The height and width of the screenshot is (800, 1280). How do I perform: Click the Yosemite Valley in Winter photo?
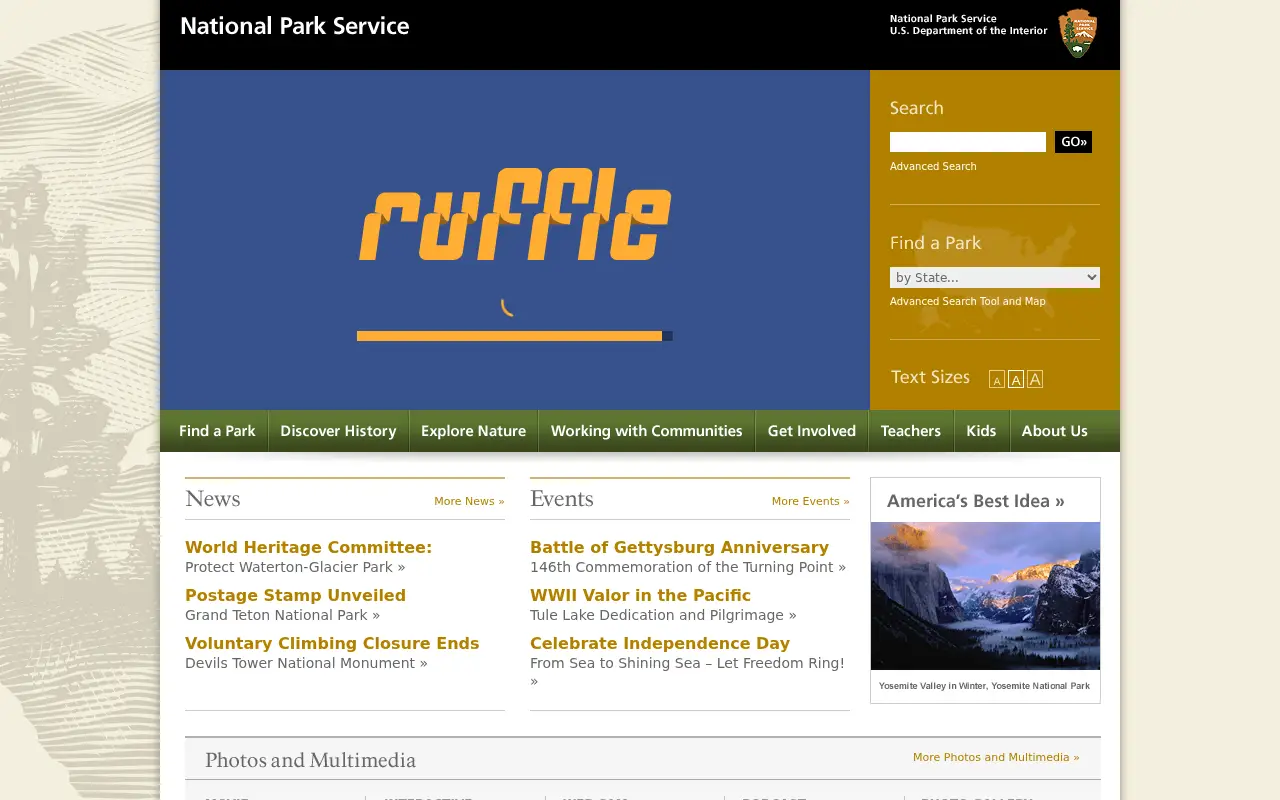985,596
